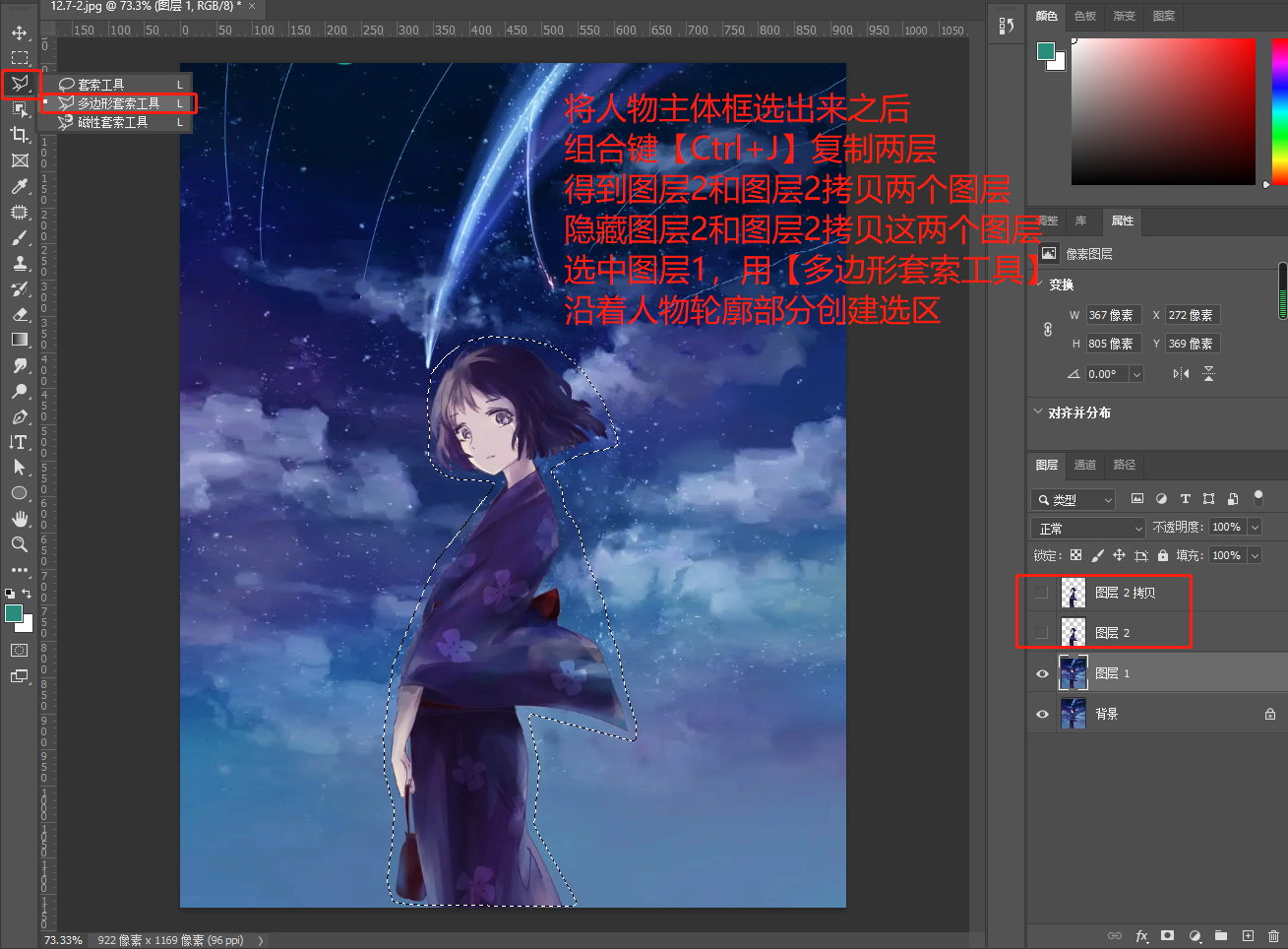Select the Brush tool
This screenshot has height=949, width=1288.
(19, 237)
